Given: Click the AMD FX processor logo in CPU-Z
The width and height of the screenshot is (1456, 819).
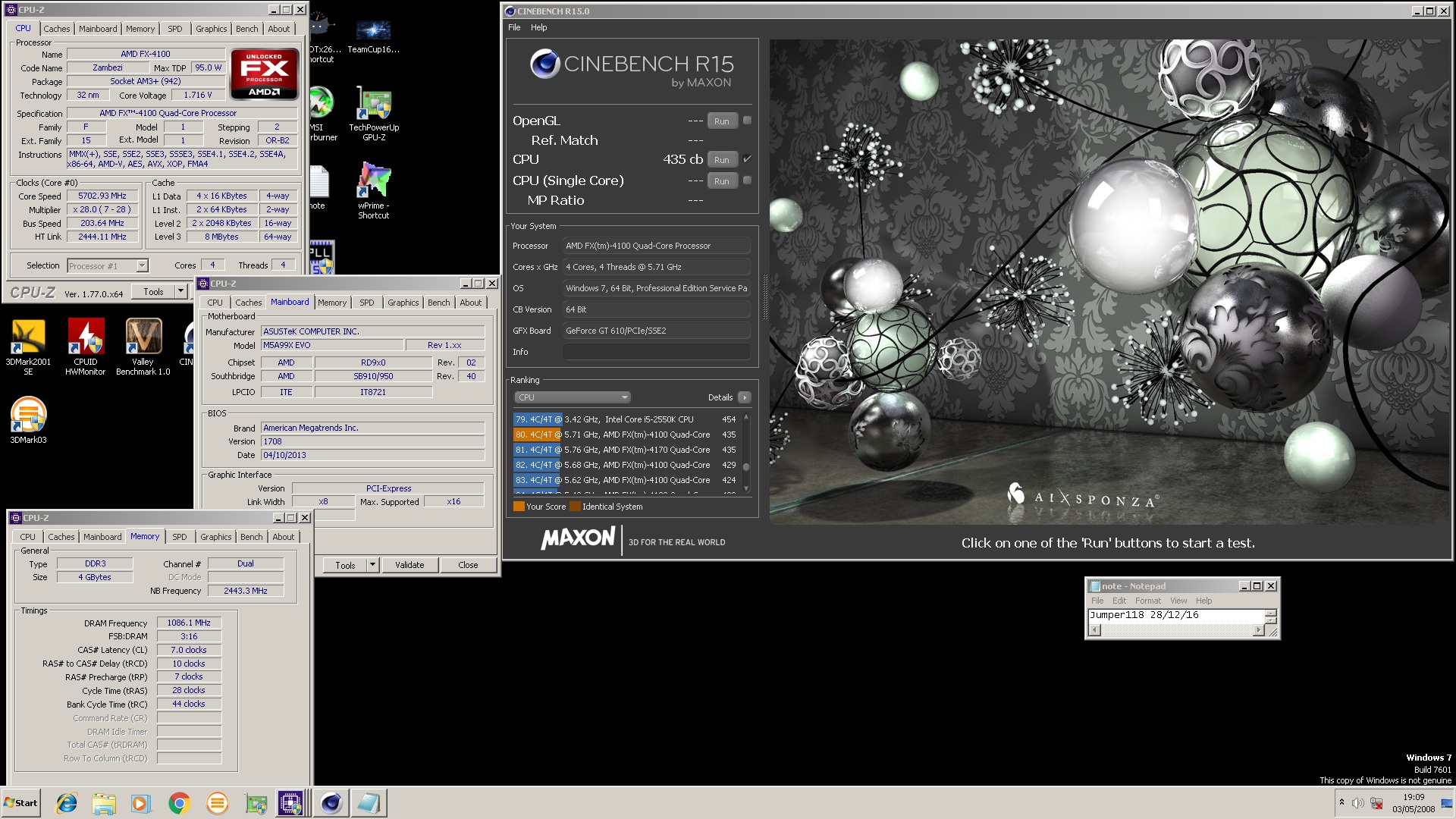Looking at the screenshot, I should [x=264, y=74].
